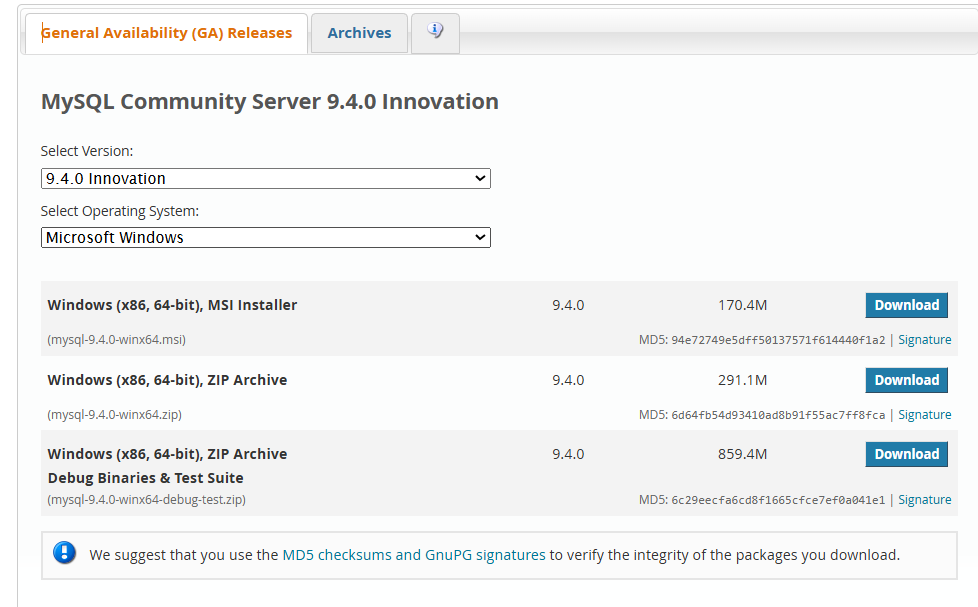Download the 291.1M ZIP Archive
Viewport: 978px width, 607px height.
click(906, 380)
